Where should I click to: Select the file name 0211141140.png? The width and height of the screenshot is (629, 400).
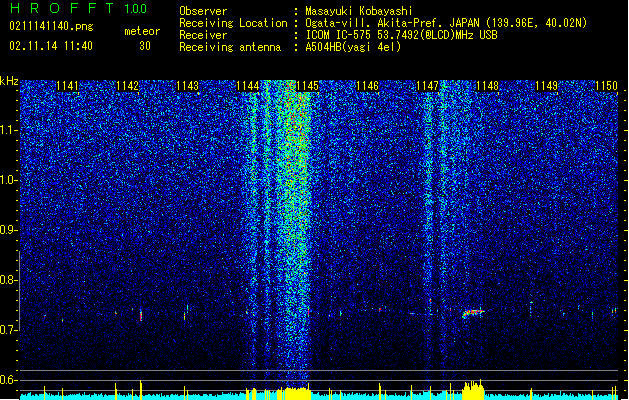pos(51,26)
